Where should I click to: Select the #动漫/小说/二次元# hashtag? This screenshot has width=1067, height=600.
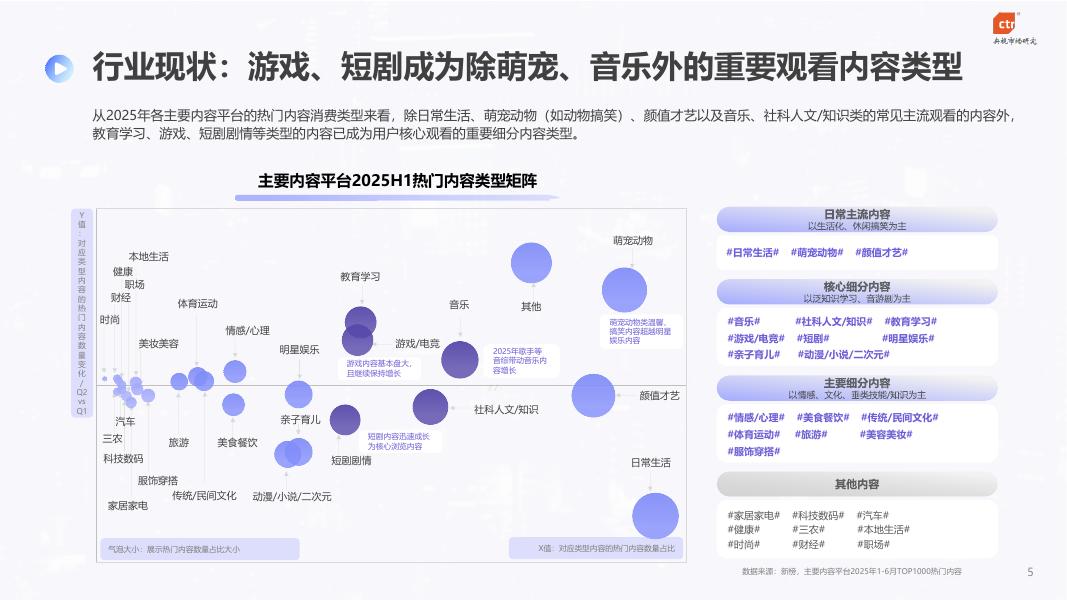[843, 354]
